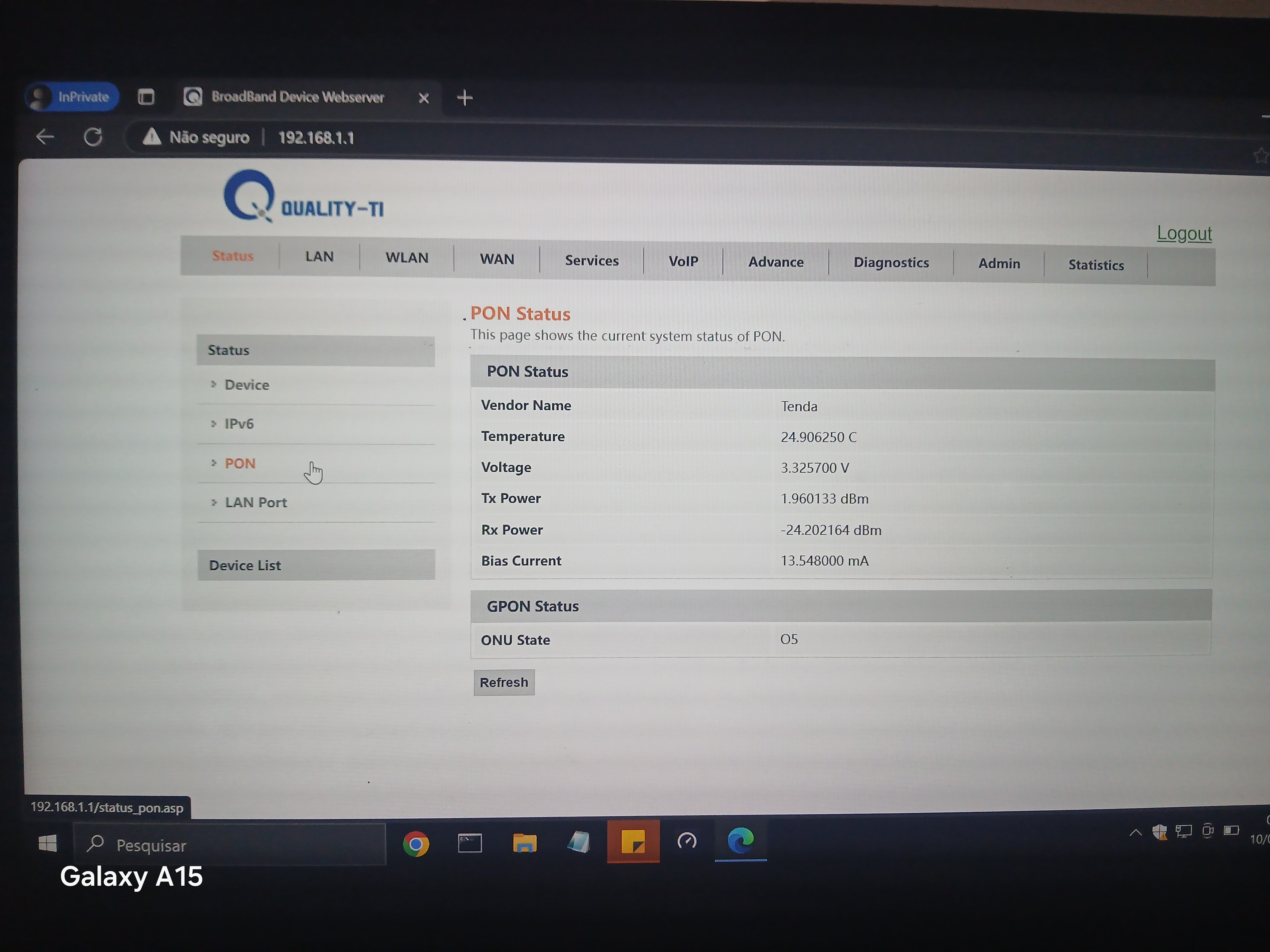1270x952 pixels.
Task: Expand the Device item in sidebar
Action: point(246,385)
